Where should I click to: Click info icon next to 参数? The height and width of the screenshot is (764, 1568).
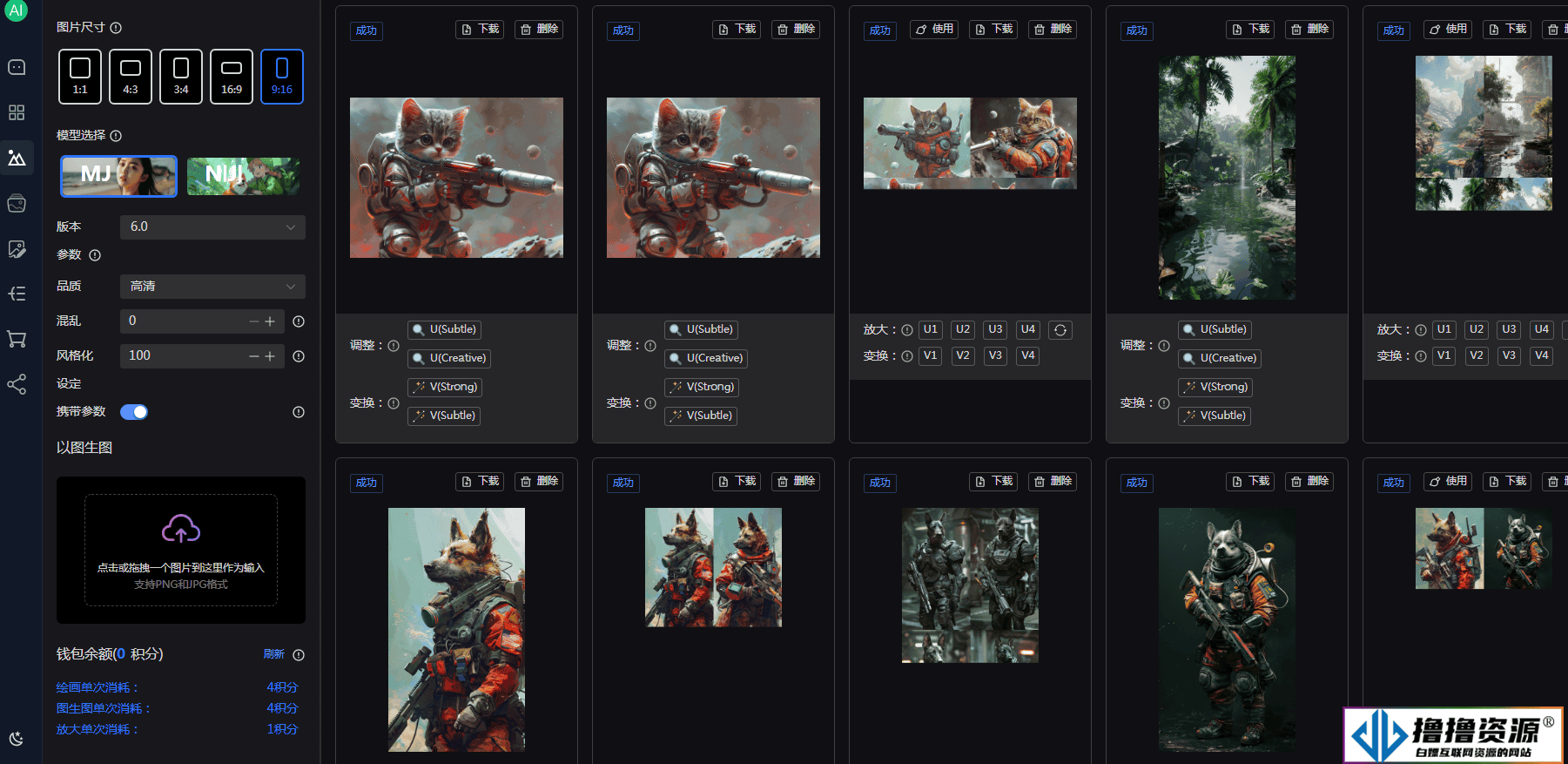[95, 255]
